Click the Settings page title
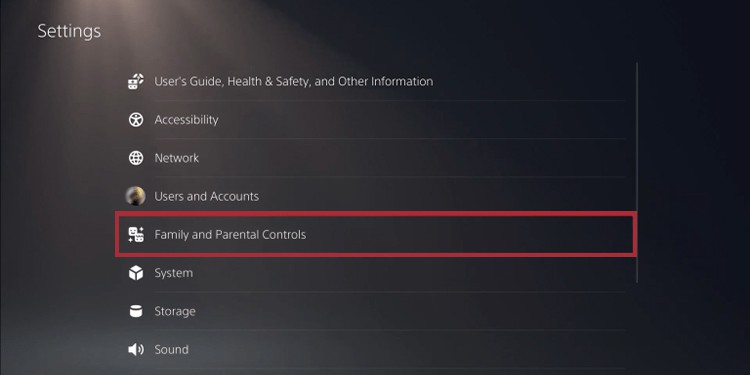Image resolution: width=750 pixels, height=375 pixels. [x=69, y=31]
